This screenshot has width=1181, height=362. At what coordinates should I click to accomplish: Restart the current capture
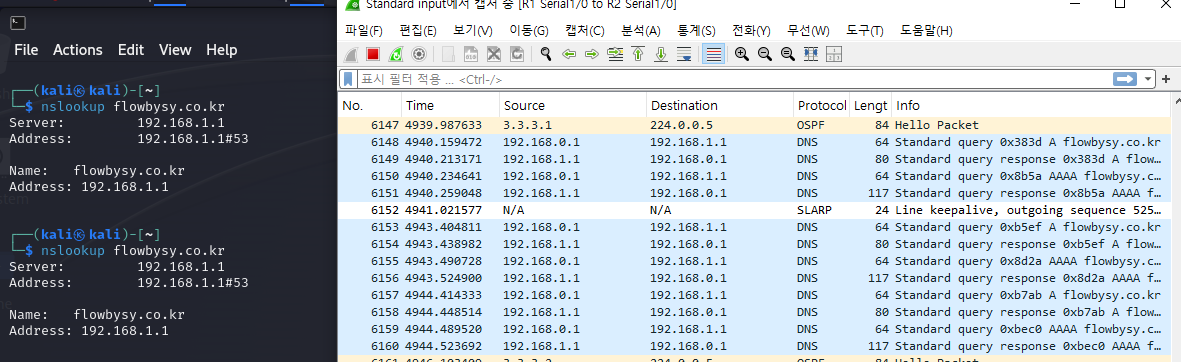point(395,54)
